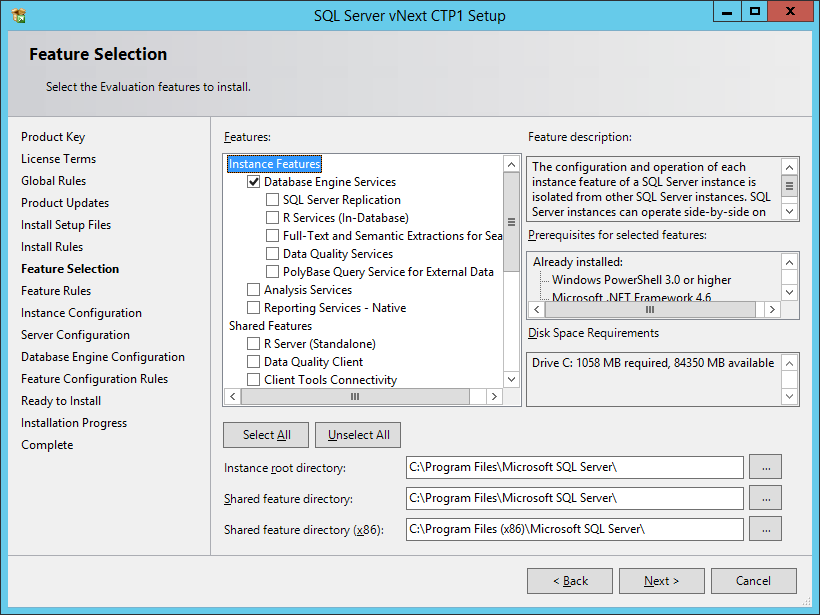Screen dimensions: 820x615
Task: Click Unselect All
Action: click(x=357, y=434)
